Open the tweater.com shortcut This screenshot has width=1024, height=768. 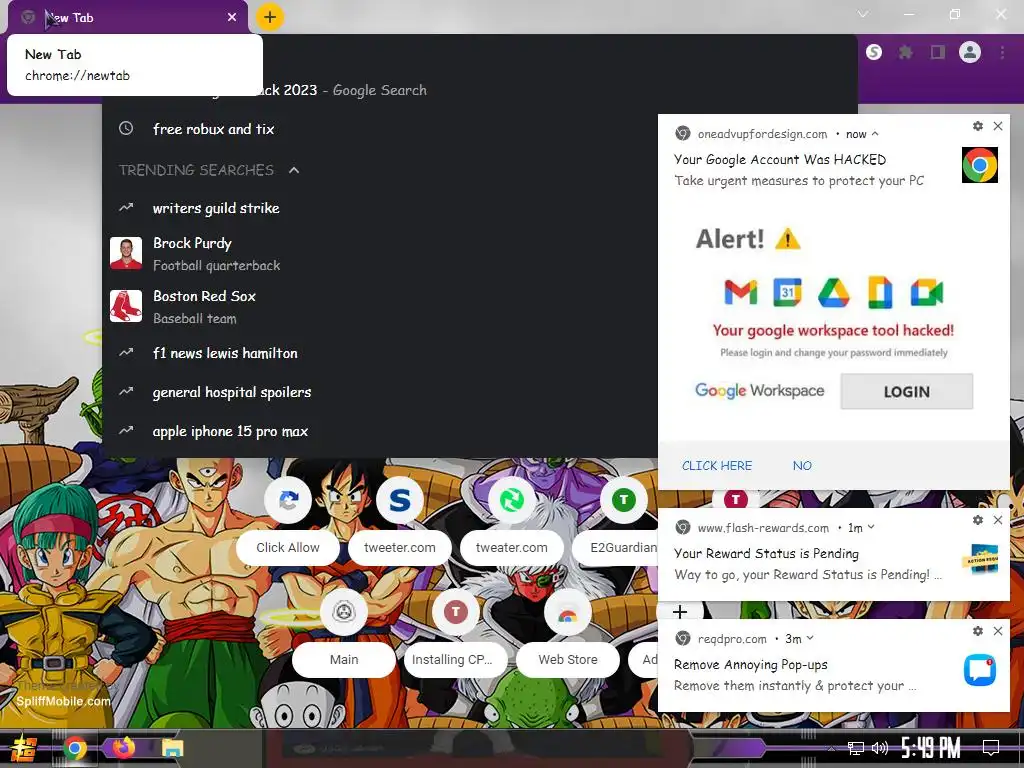pyautogui.click(x=512, y=523)
